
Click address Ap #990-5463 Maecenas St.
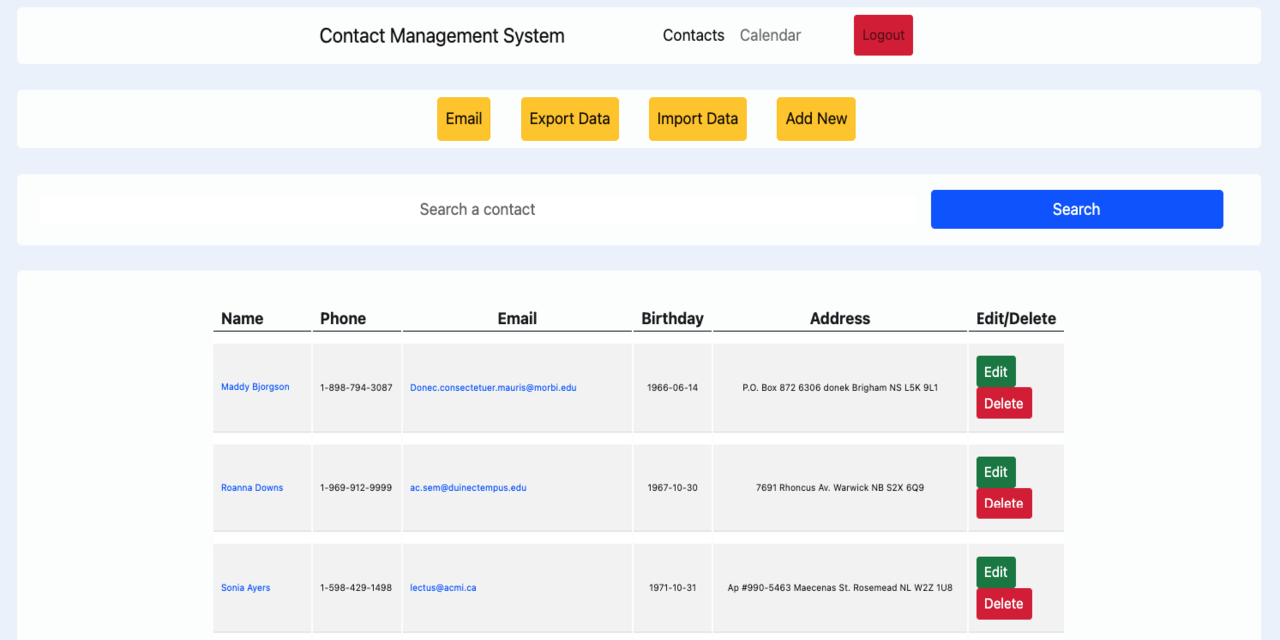tap(840, 588)
